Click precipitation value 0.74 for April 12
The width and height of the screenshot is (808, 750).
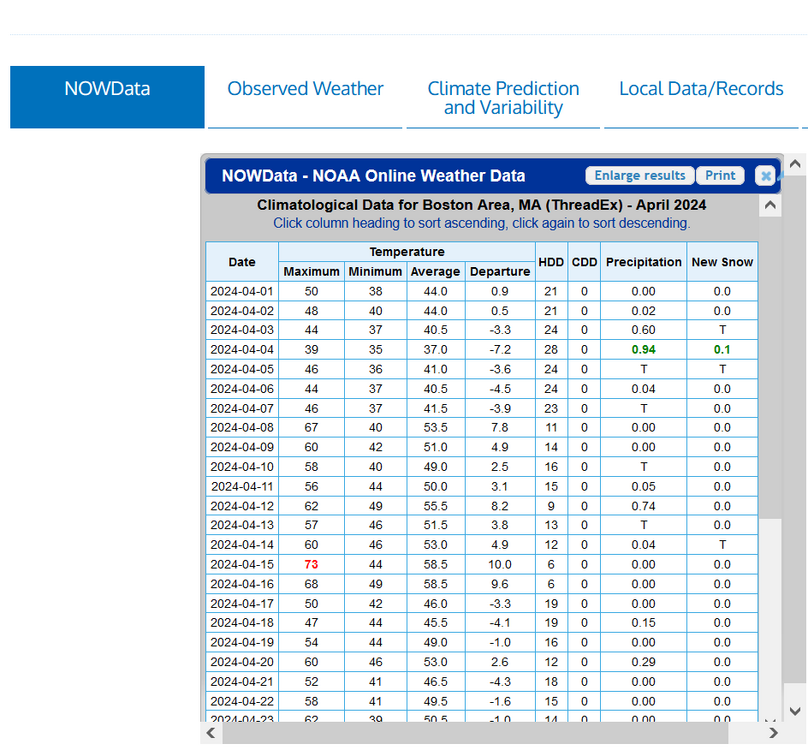[643, 506]
